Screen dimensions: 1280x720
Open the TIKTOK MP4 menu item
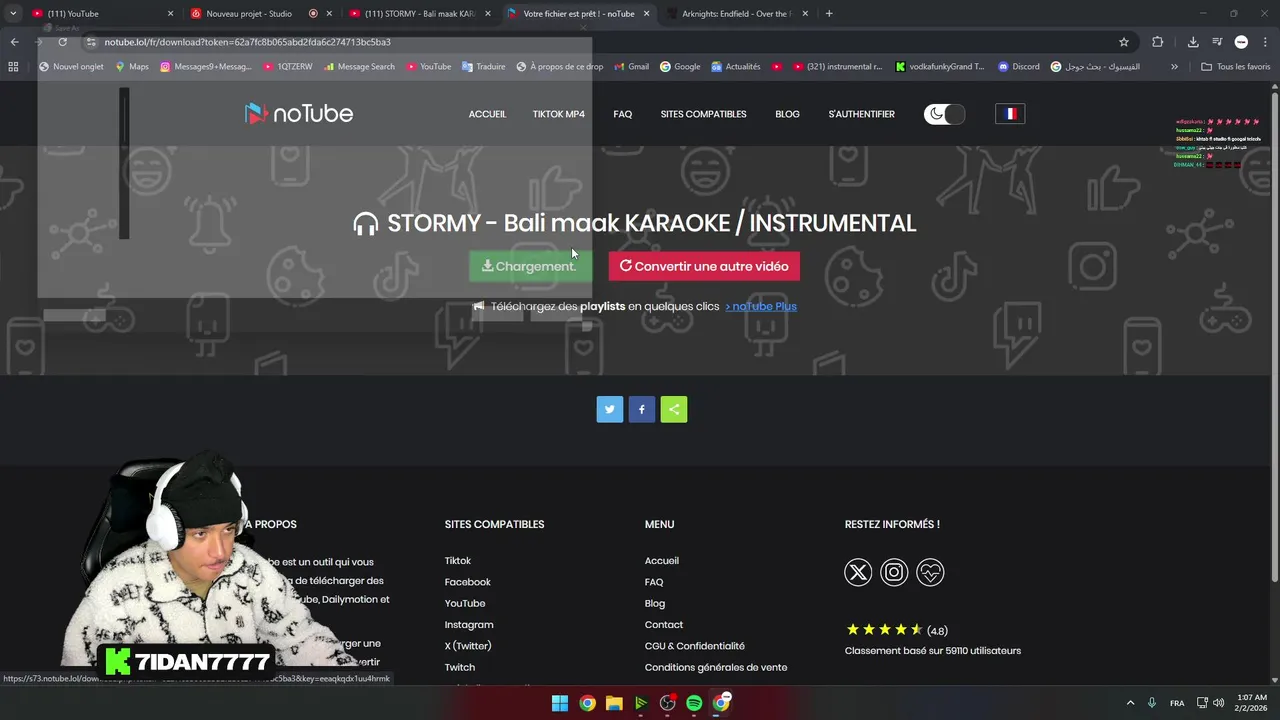(559, 114)
